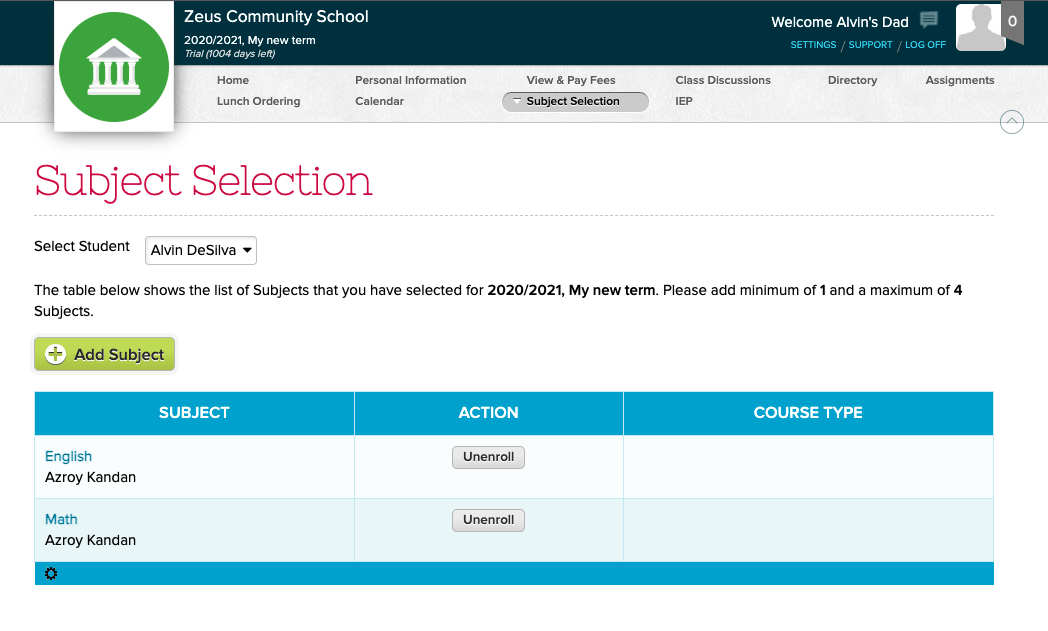Open the English subject link
This screenshot has width=1048, height=631.
coord(68,456)
